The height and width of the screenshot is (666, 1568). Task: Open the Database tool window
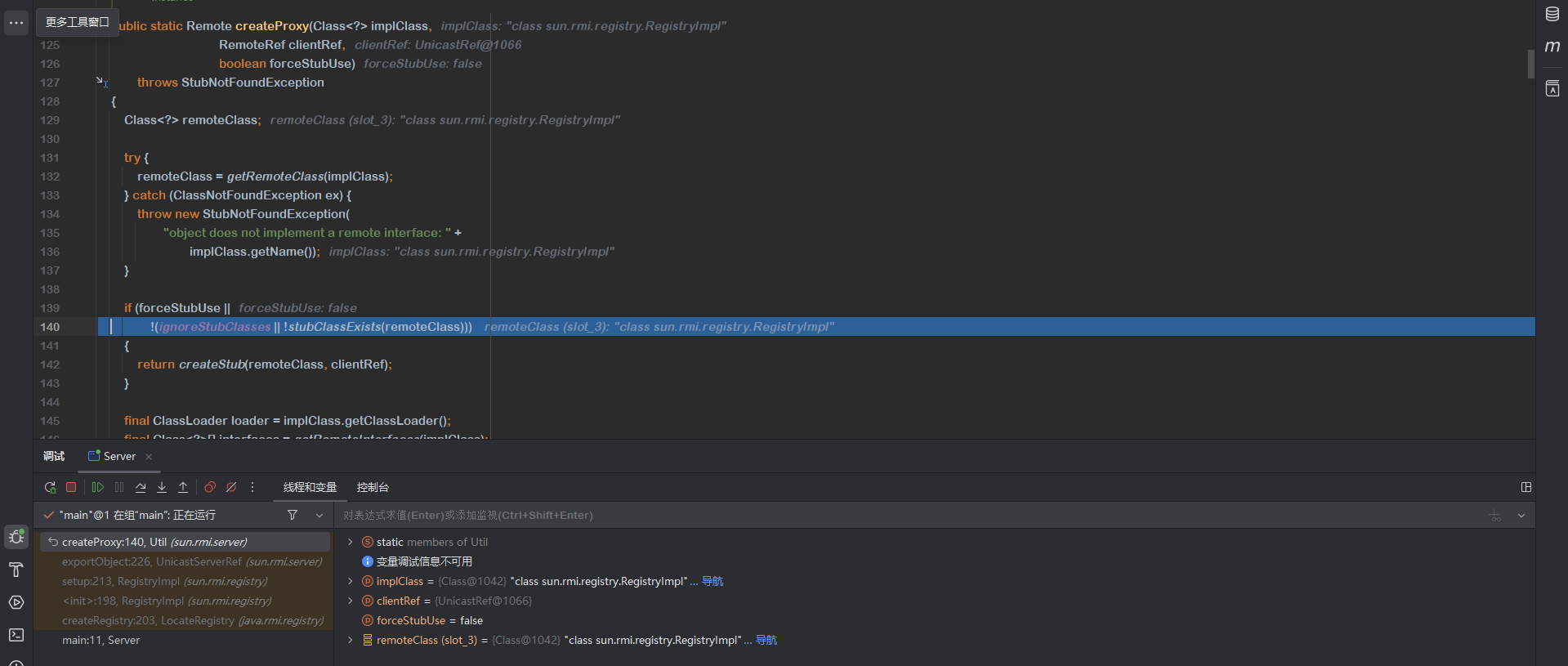point(1552,14)
